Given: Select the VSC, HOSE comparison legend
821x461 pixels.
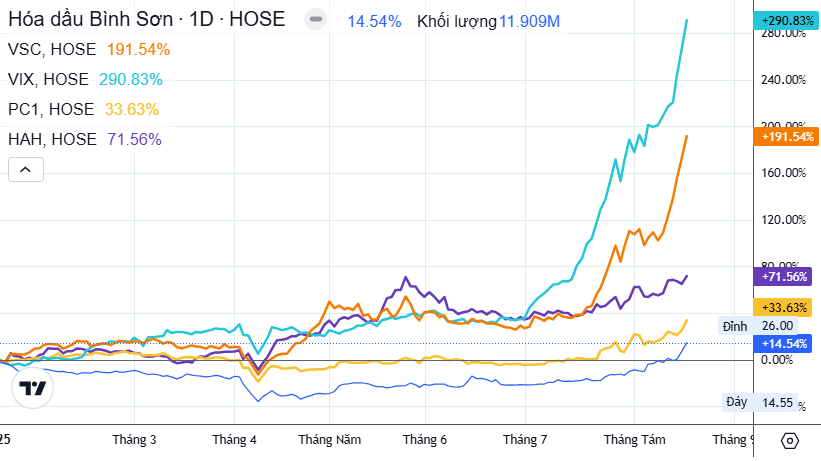Looking at the screenshot, I should [52, 49].
